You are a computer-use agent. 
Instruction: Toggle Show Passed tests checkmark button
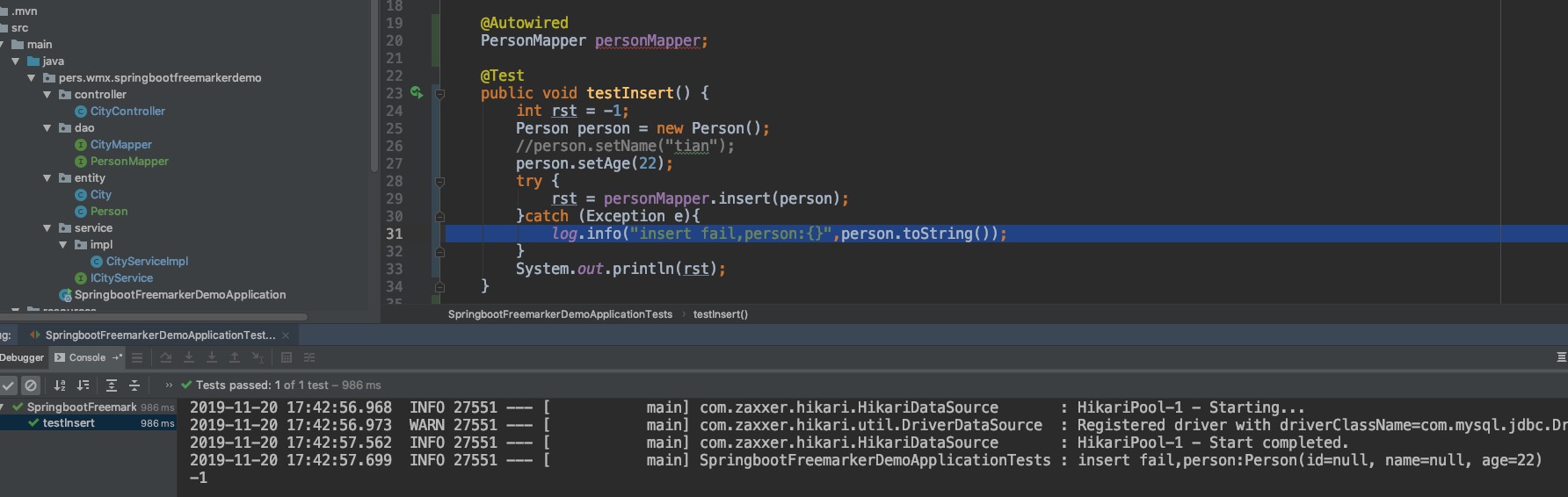coord(8,385)
